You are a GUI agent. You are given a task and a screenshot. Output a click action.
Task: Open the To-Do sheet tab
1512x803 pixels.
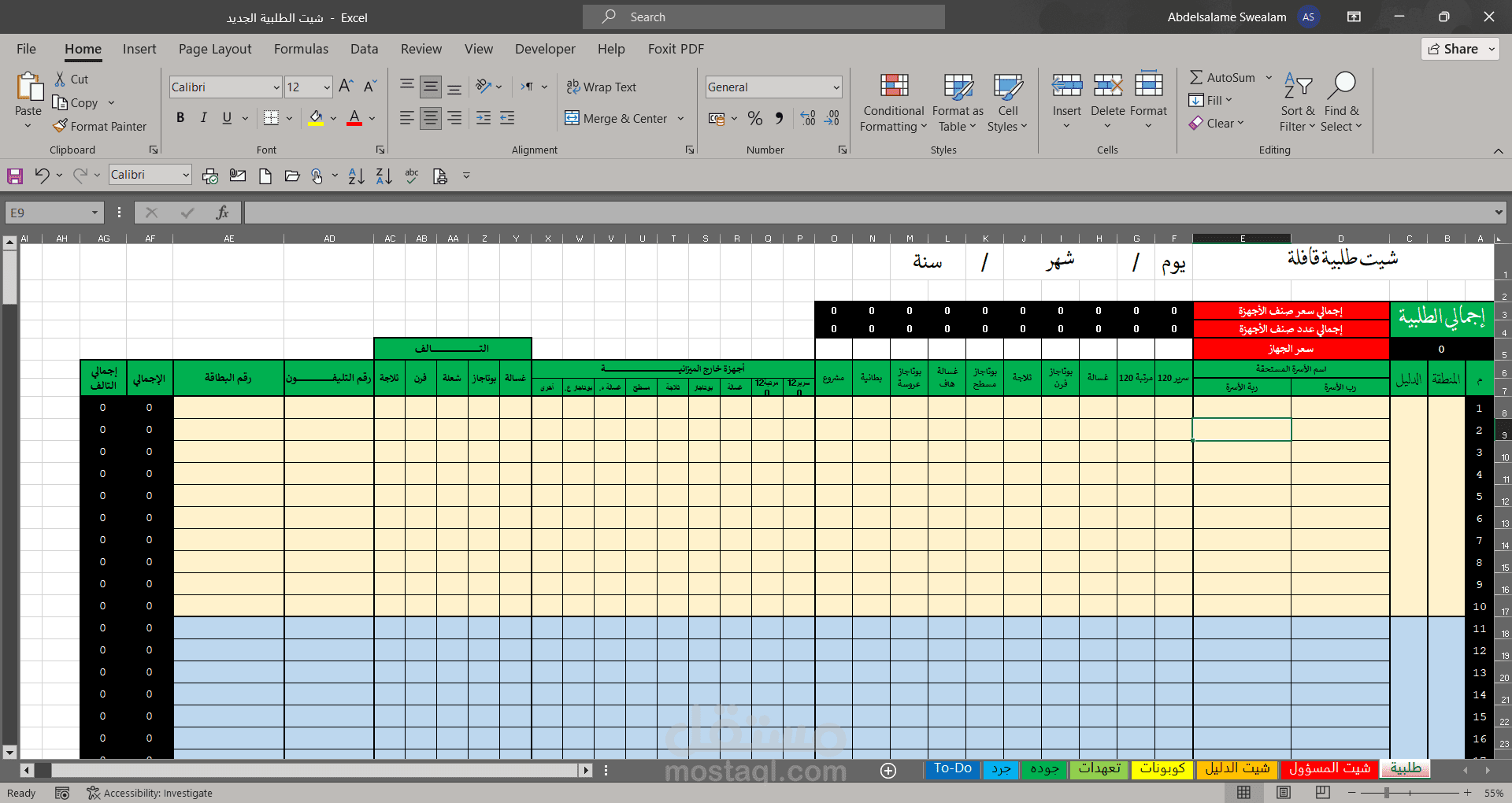(951, 769)
